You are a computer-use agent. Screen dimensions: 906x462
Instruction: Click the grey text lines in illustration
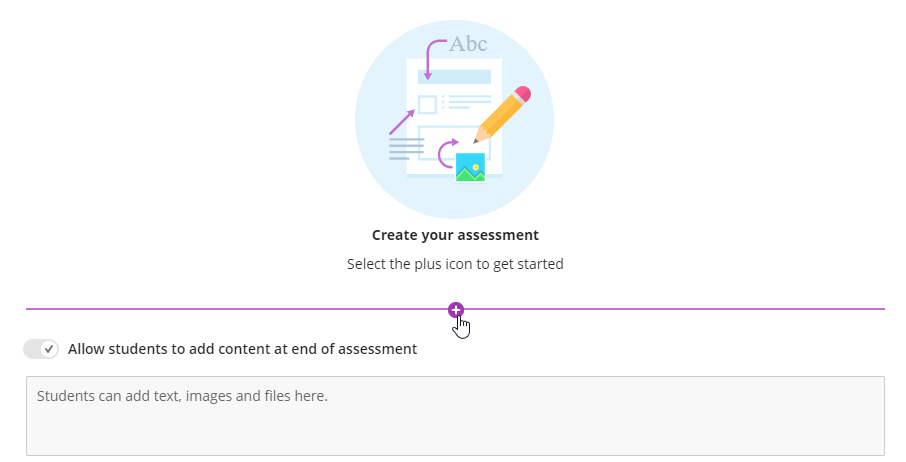click(405, 148)
